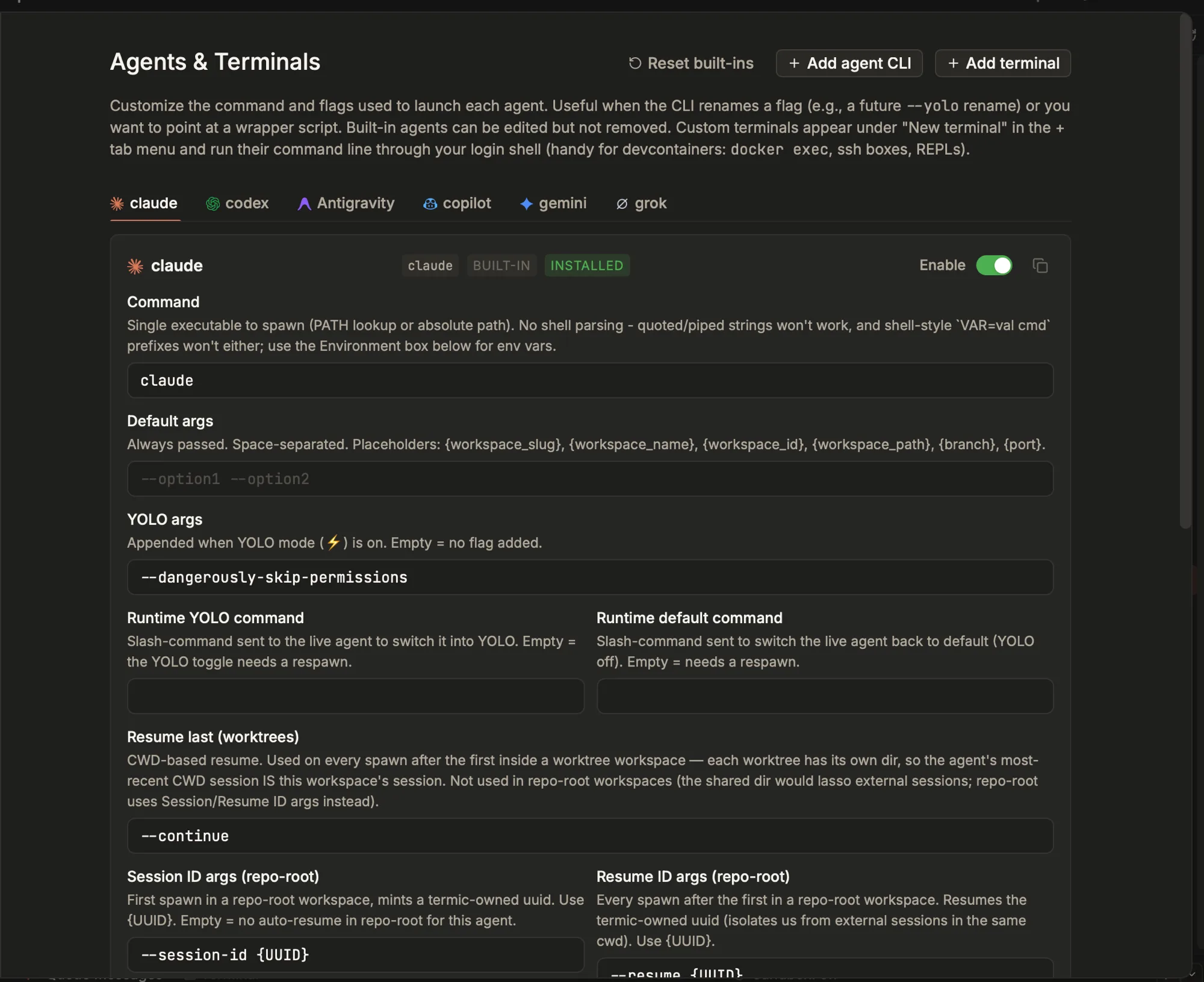The height and width of the screenshot is (982, 1204).
Task: Click the codex tab swirl icon
Action: coord(213,204)
